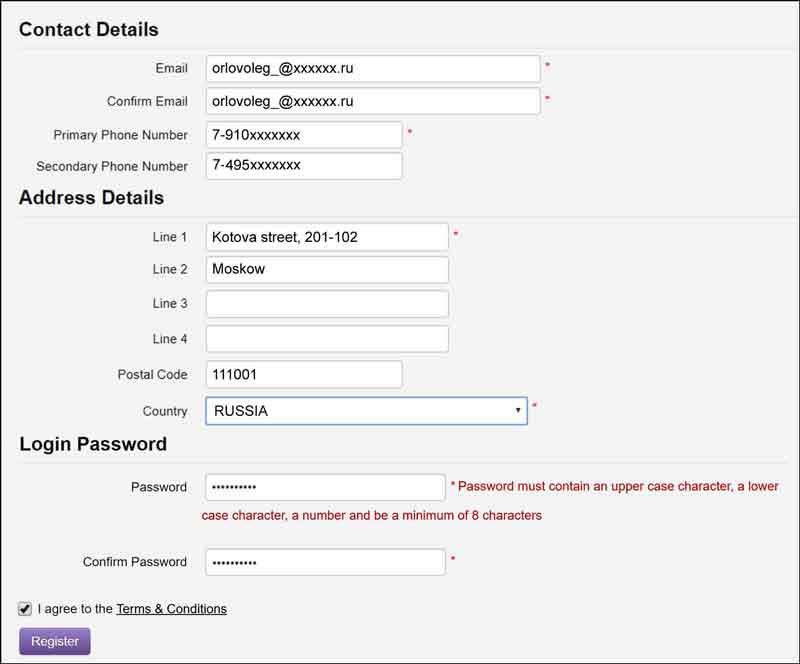800x664 pixels.
Task: Click the Address Details heading
Action: tap(91, 198)
